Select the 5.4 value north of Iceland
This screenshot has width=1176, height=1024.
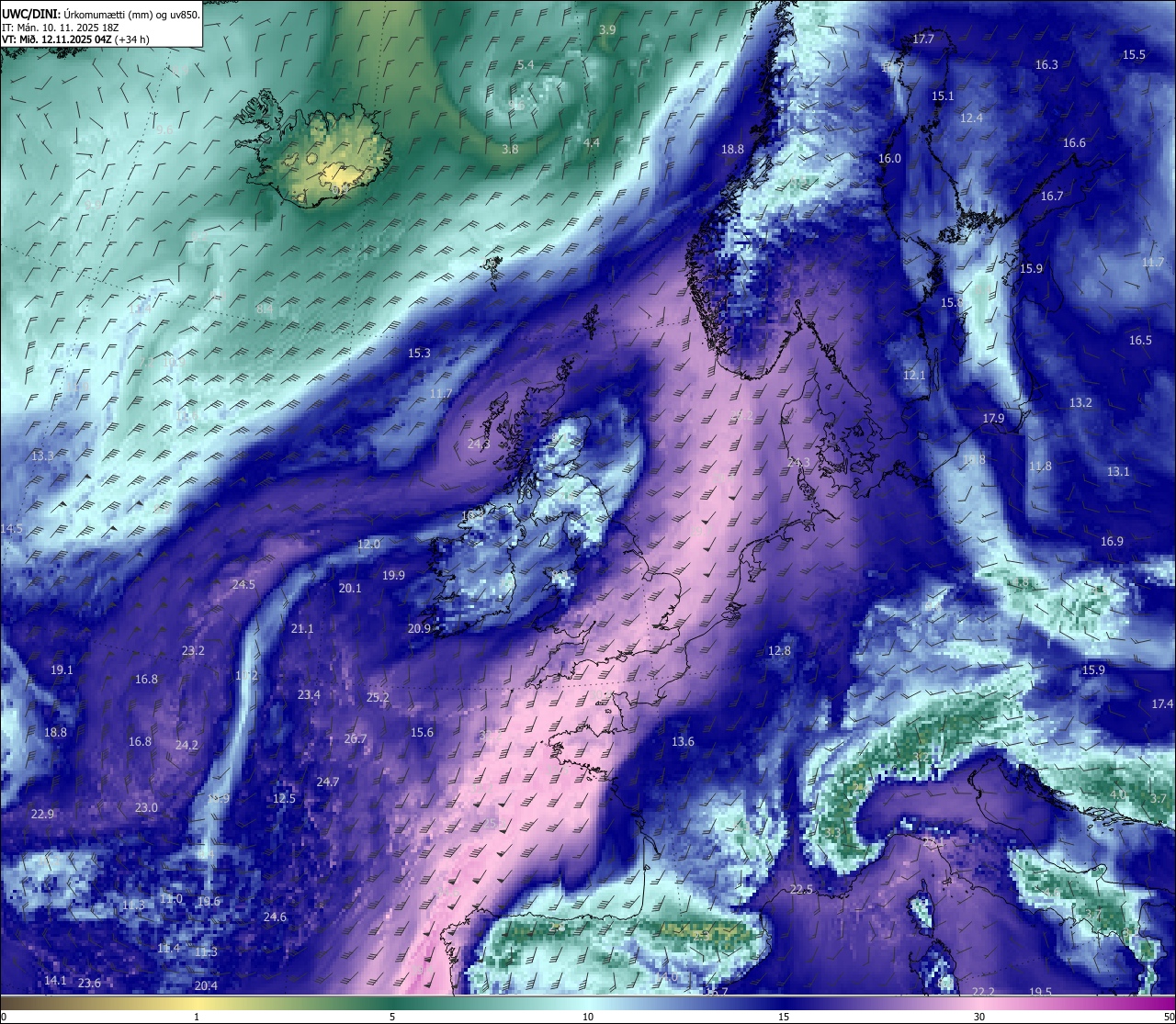(526, 64)
